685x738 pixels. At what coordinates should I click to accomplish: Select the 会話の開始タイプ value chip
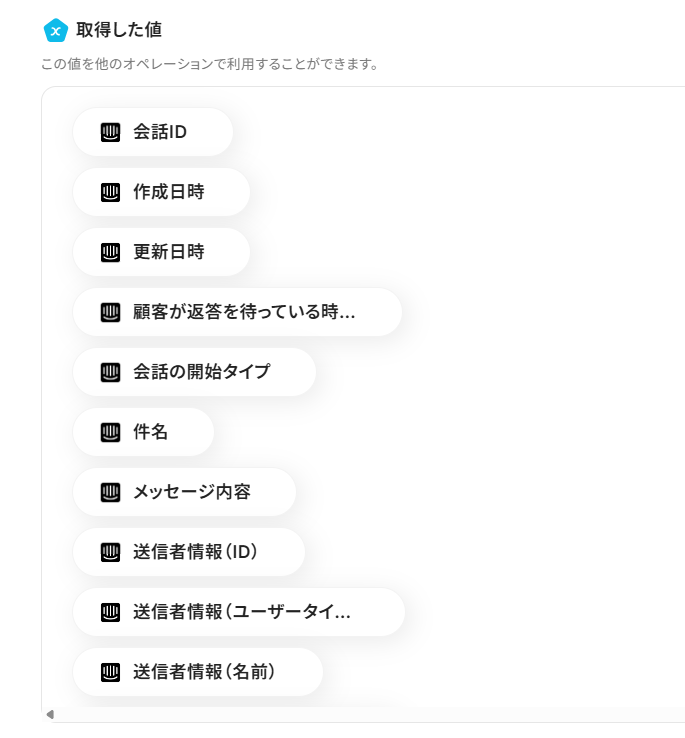point(201,372)
